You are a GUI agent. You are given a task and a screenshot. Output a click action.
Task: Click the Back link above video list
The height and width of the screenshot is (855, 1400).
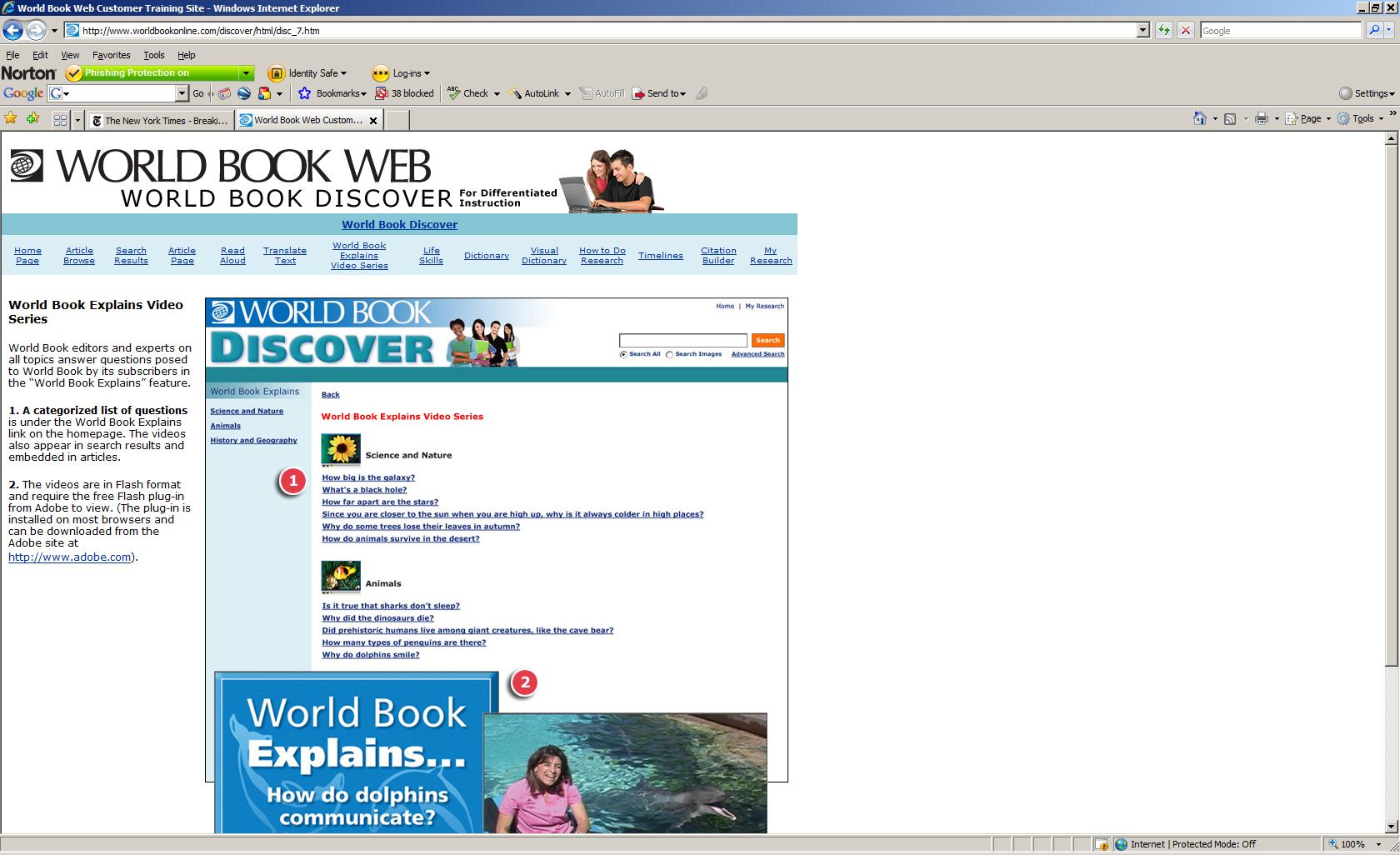(x=331, y=395)
